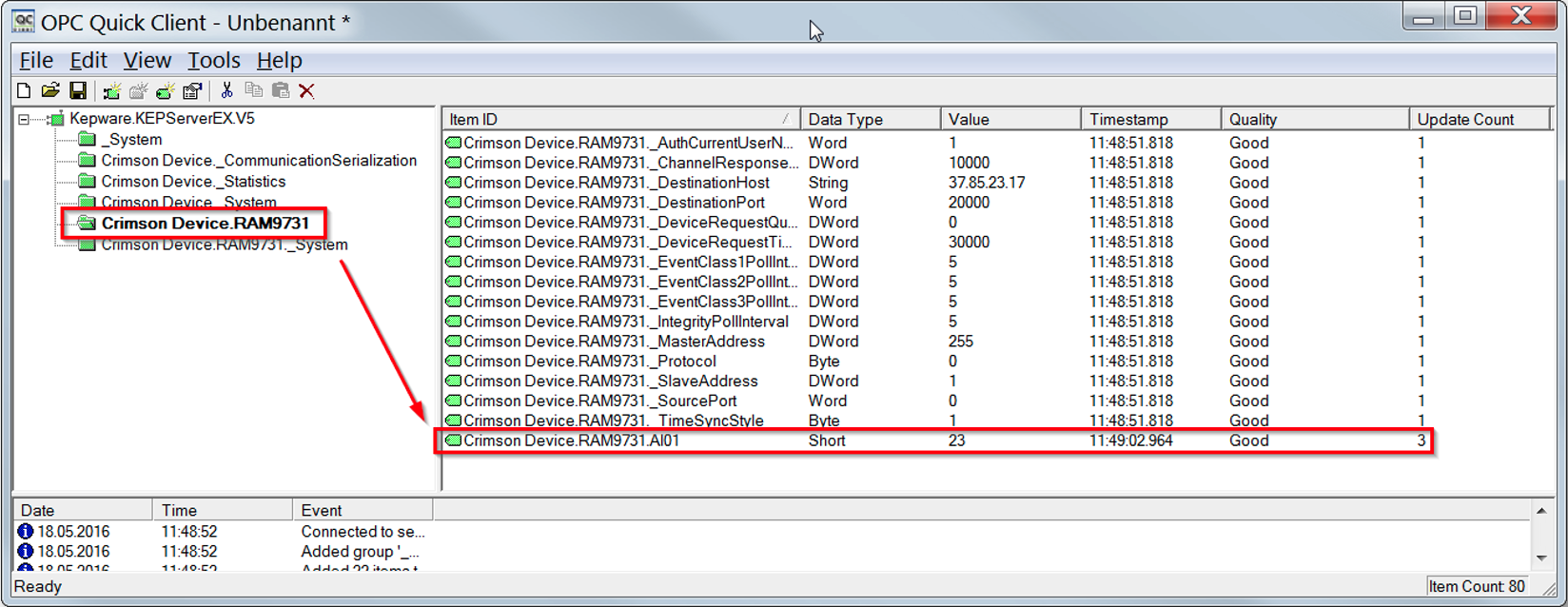1568x607 pixels.
Task: Sort by the Timestamp column header
Action: pyautogui.click(x=1151, y=120)
